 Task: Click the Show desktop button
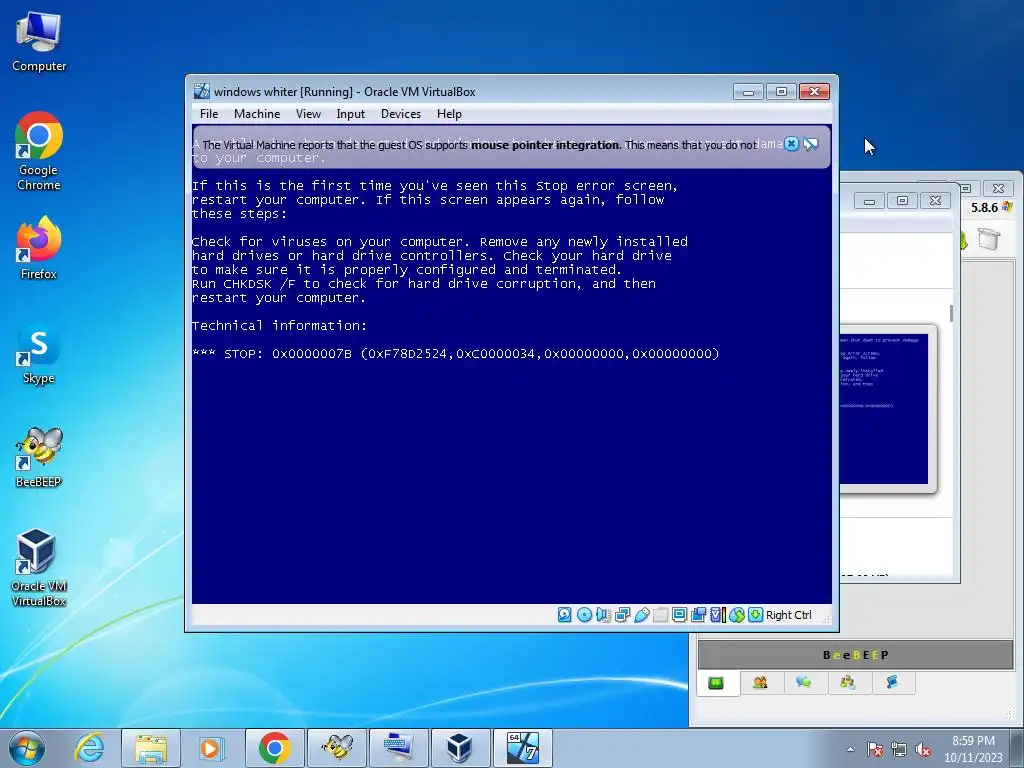click(1017, 748)
